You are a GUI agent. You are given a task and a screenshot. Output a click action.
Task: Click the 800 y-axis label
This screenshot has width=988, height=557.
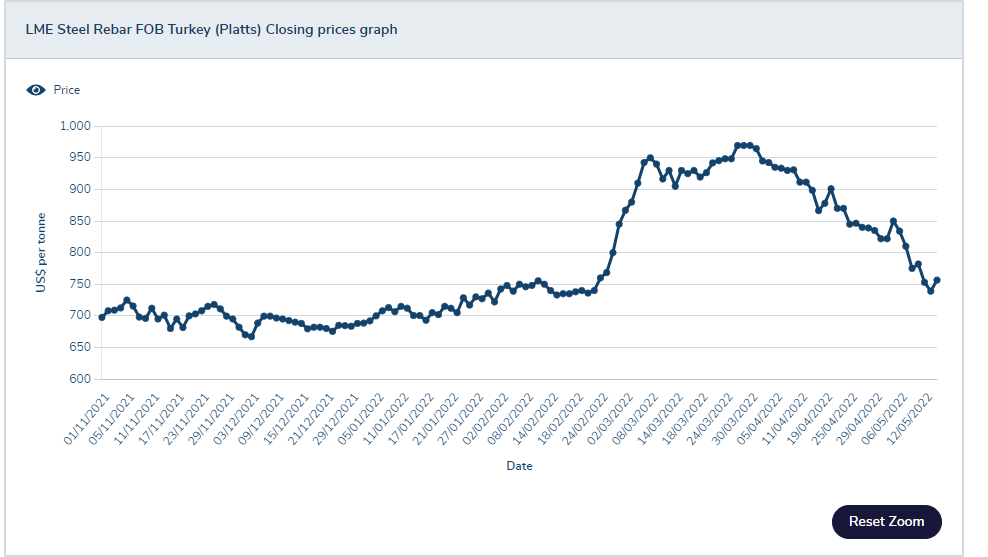point(80,252)
